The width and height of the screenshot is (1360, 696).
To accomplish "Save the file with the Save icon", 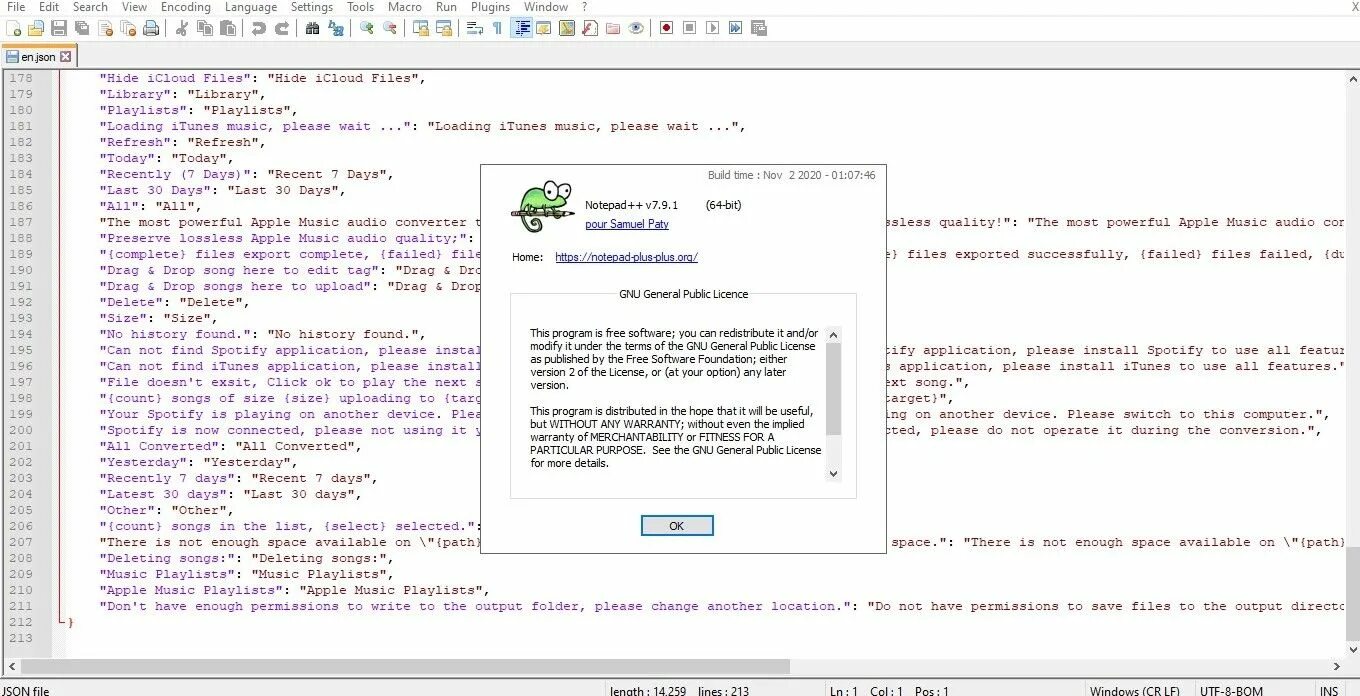I will click(59, 28).
